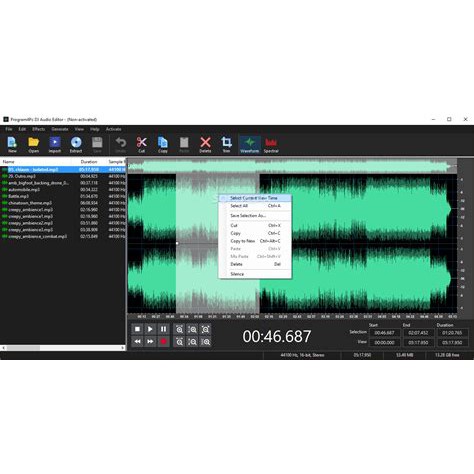474x474 pixels.
Task: Pause playback with the Pause button
Action: pos(163,329)
